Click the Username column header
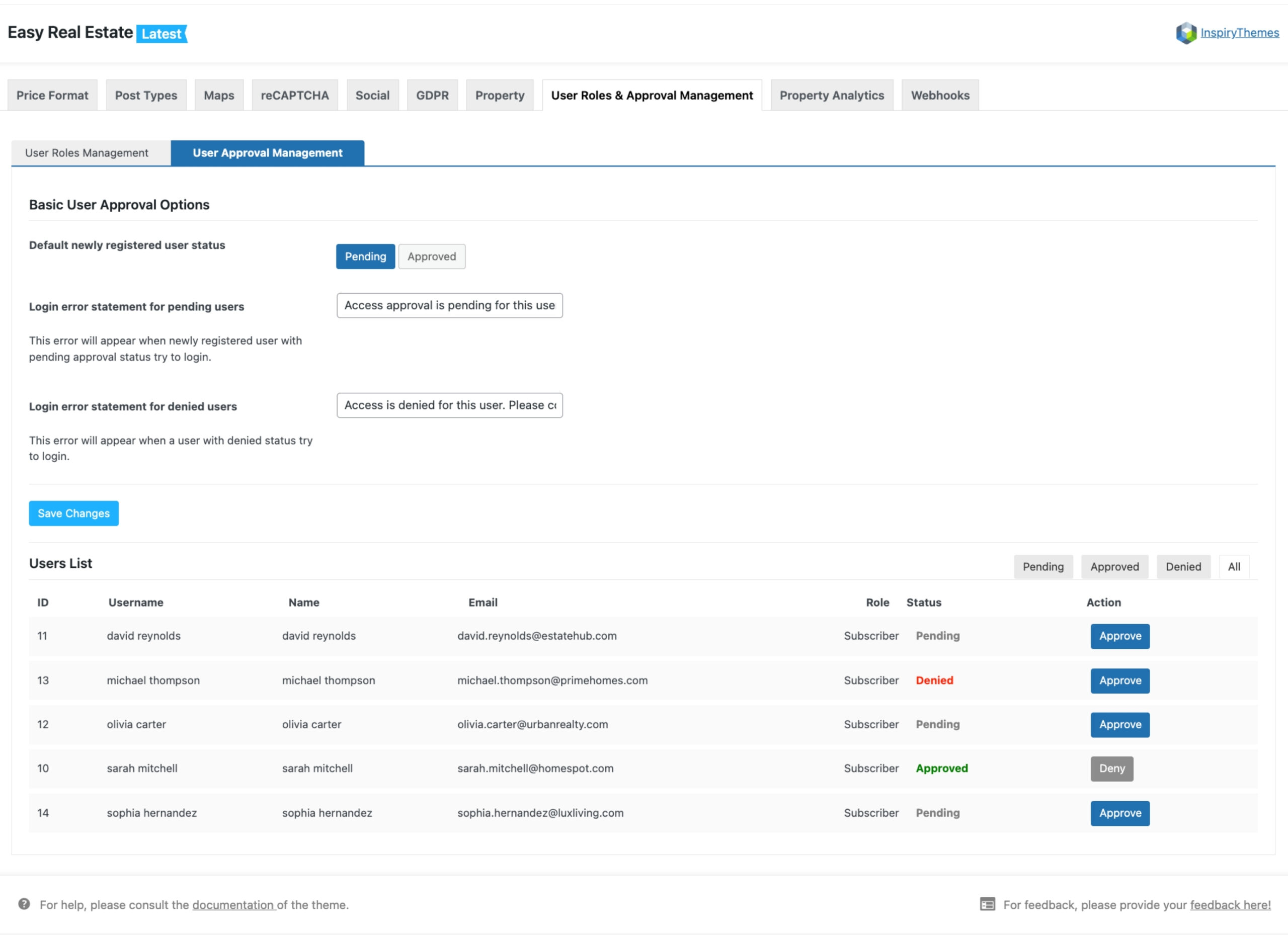The width and height of the screenshot is (1288, 939). (136, 602)
